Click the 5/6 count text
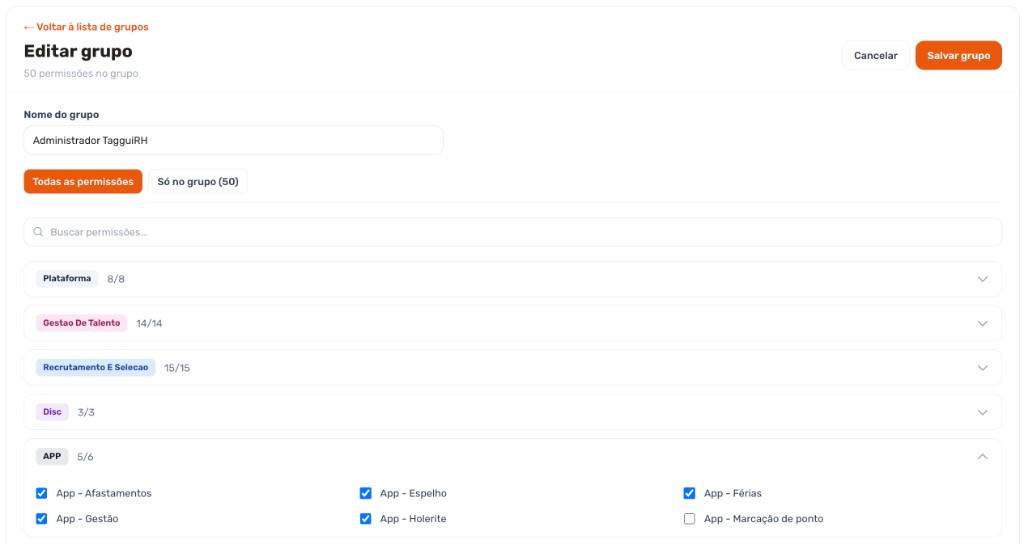This screenshot has width=1024, height=544. [85, 456]
